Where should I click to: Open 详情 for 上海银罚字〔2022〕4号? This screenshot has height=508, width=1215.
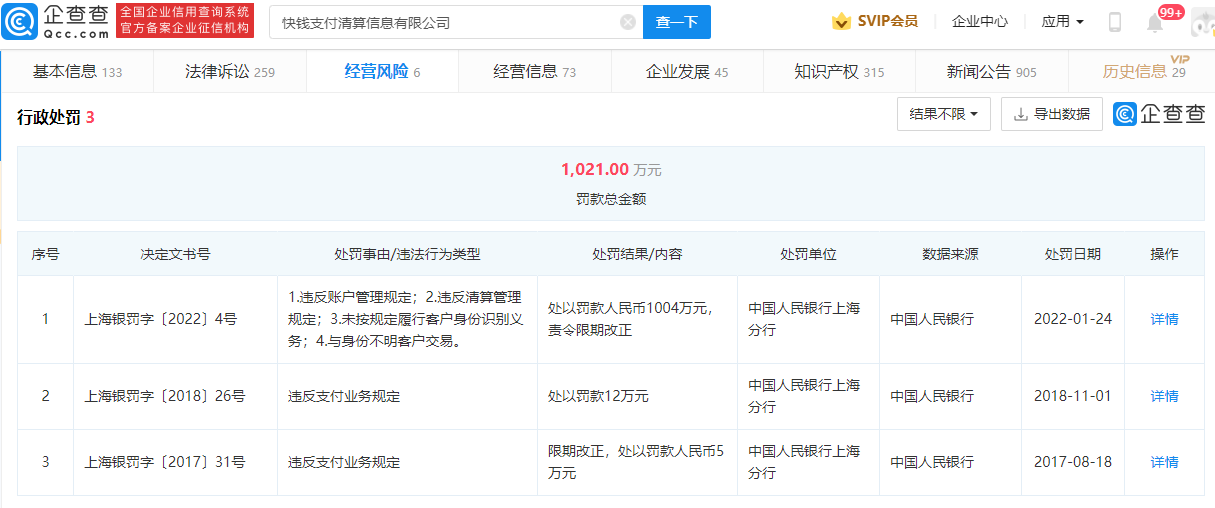click(x=1164, y=319)
